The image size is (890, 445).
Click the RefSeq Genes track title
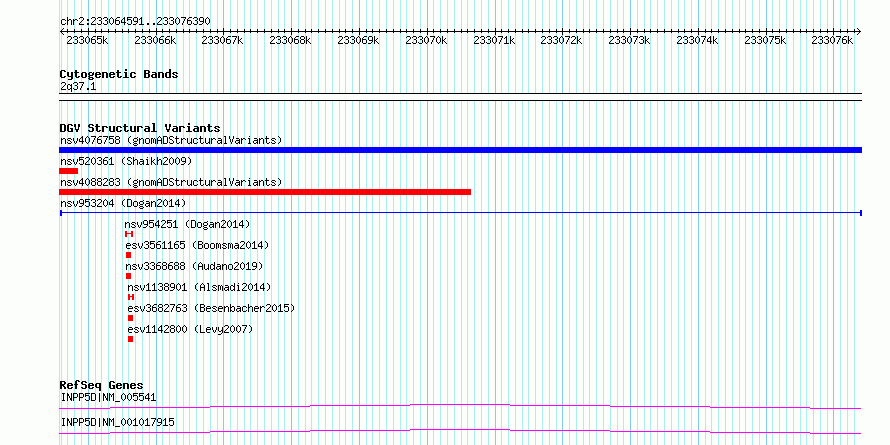(101, 385)
